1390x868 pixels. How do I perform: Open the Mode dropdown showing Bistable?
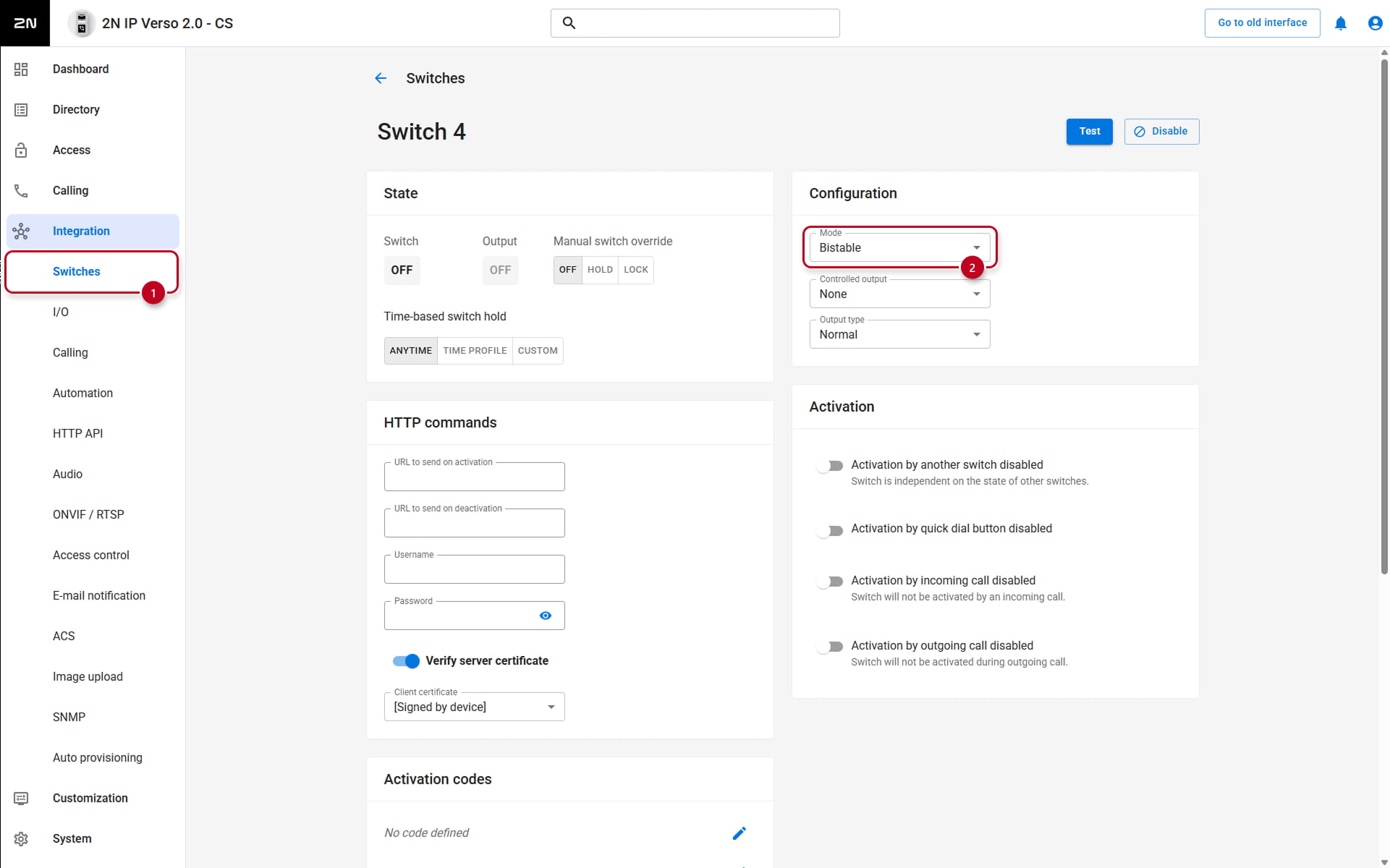click(899, 247)
